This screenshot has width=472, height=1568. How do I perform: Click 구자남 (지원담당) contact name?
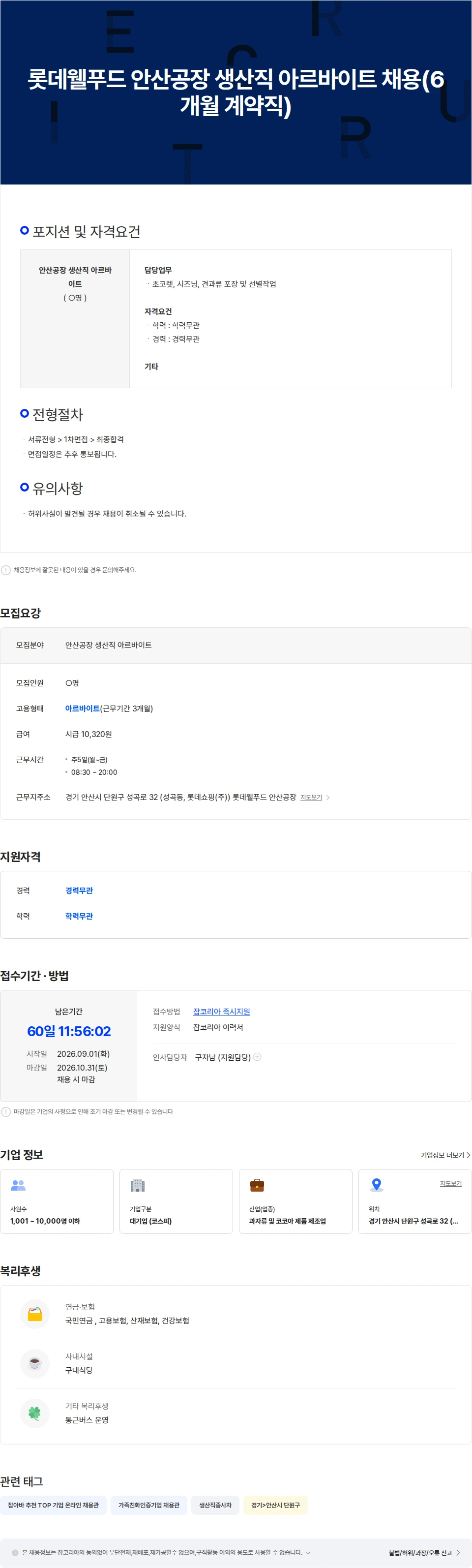(223, 1057)
